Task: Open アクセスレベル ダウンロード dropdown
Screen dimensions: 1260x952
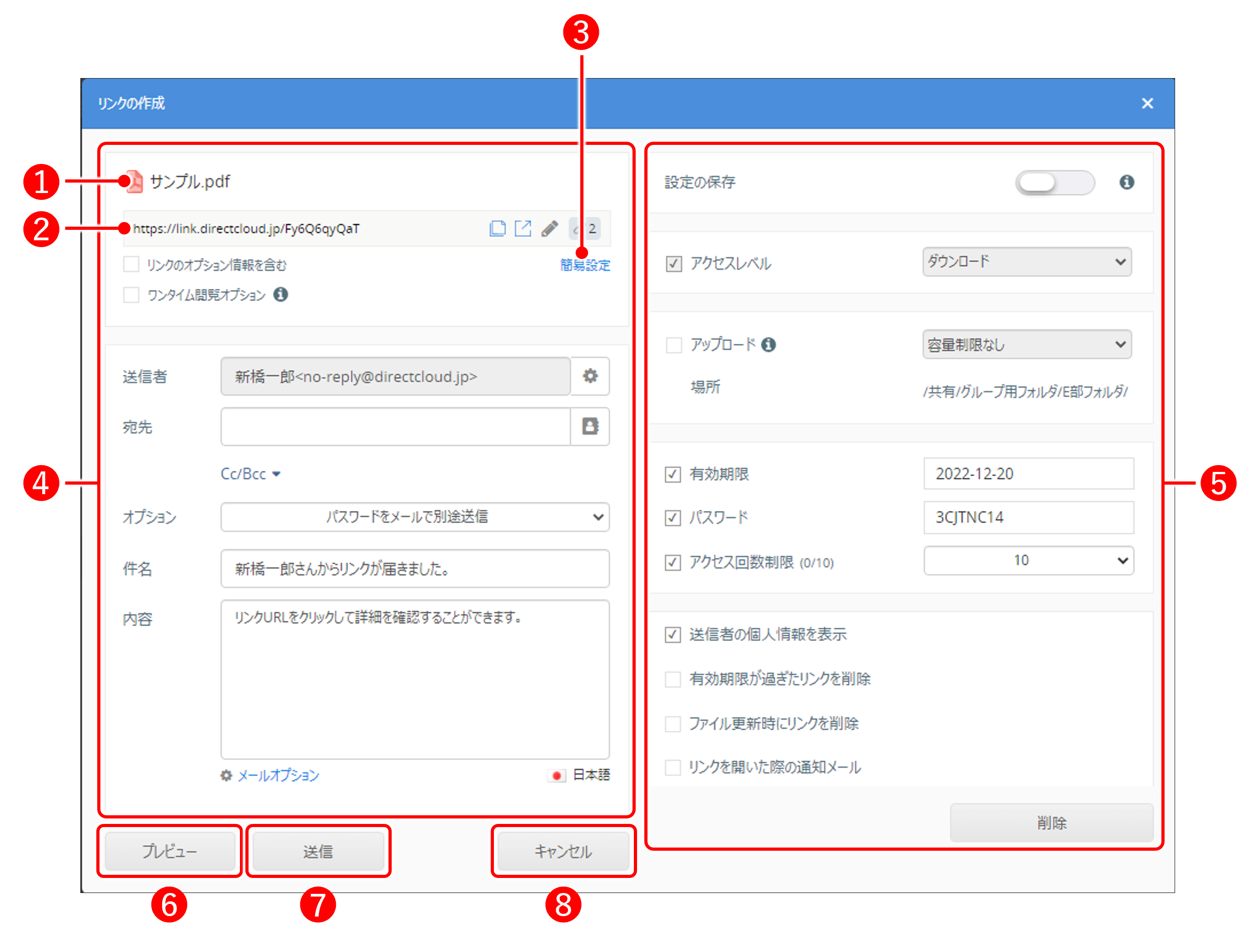Action: coord(1027,262)
